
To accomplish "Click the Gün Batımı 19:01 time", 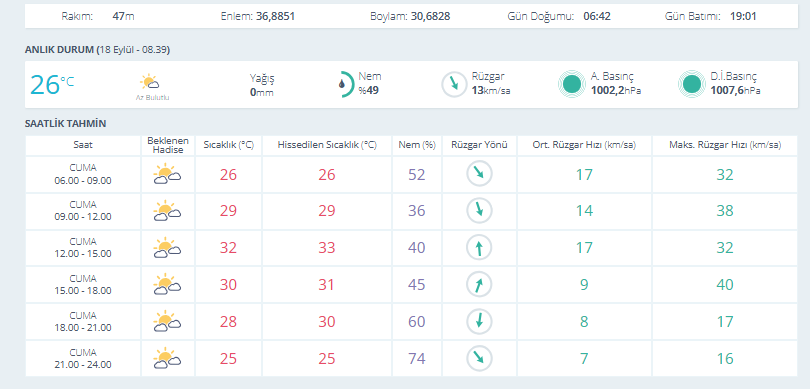I will click(x=743, y=16).
